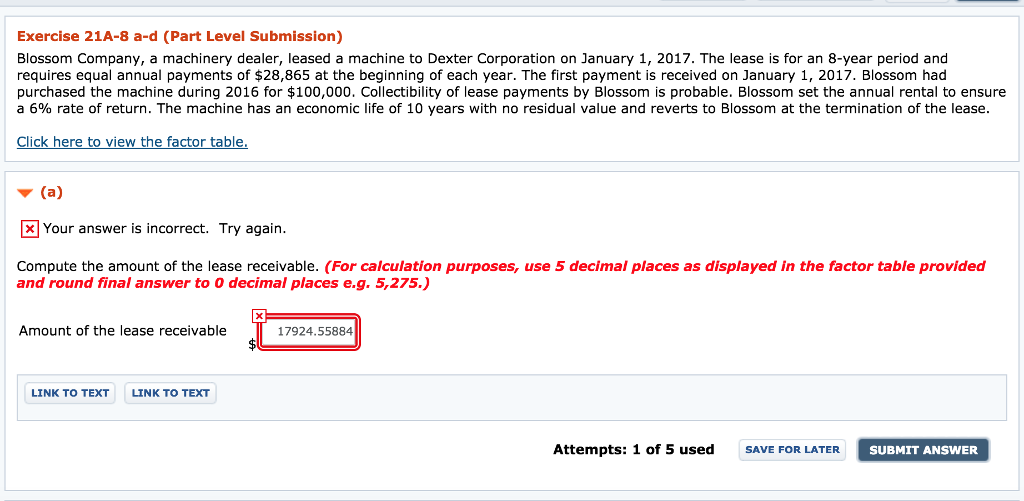The image size is (1024, 501).
Task: Click the 'Amount of the lease receivable' label
Action: 123,331
